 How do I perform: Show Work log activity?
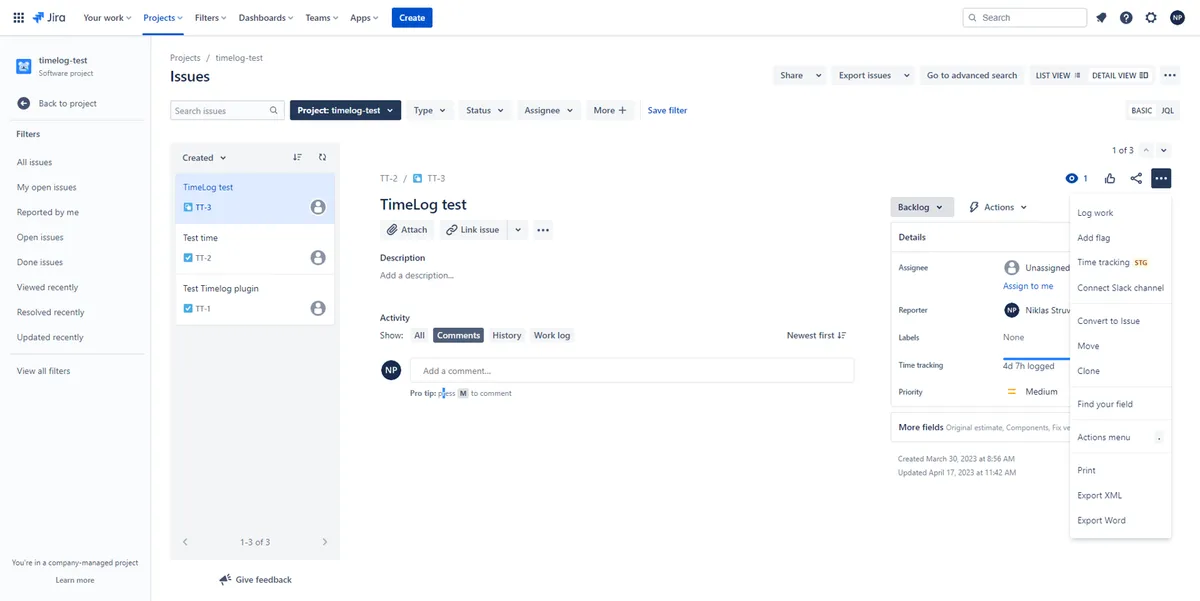[552, 335]
